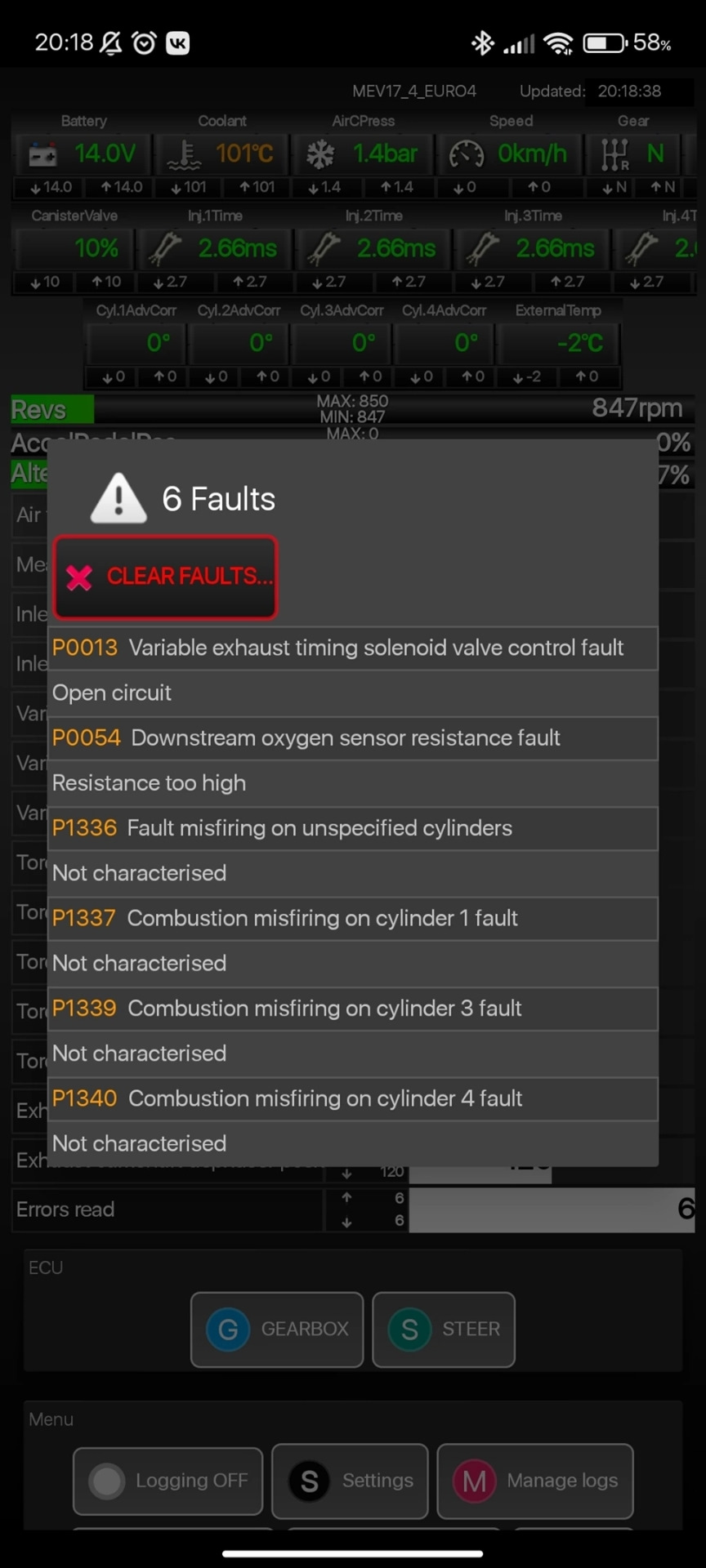Image resolution: width=706 pixels, height=1568 pixels.
Task: Select fault P1340 cylinder 4 misfiring
Action: pyautogui.click(x=353, y=1098)
